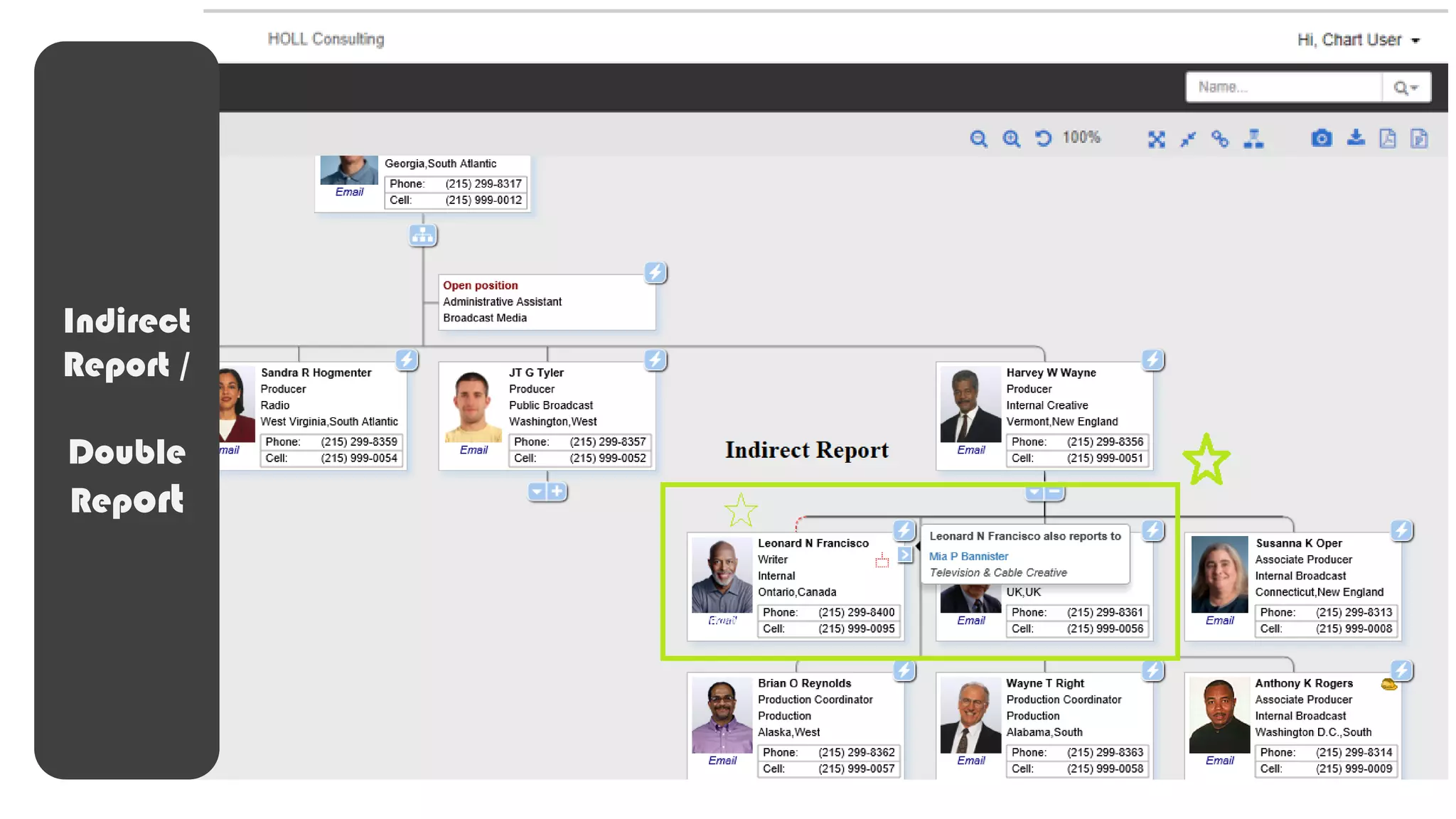1456x819 pixels.
Task: Click the Mia P Bannister link
Action: pos(968,556)
